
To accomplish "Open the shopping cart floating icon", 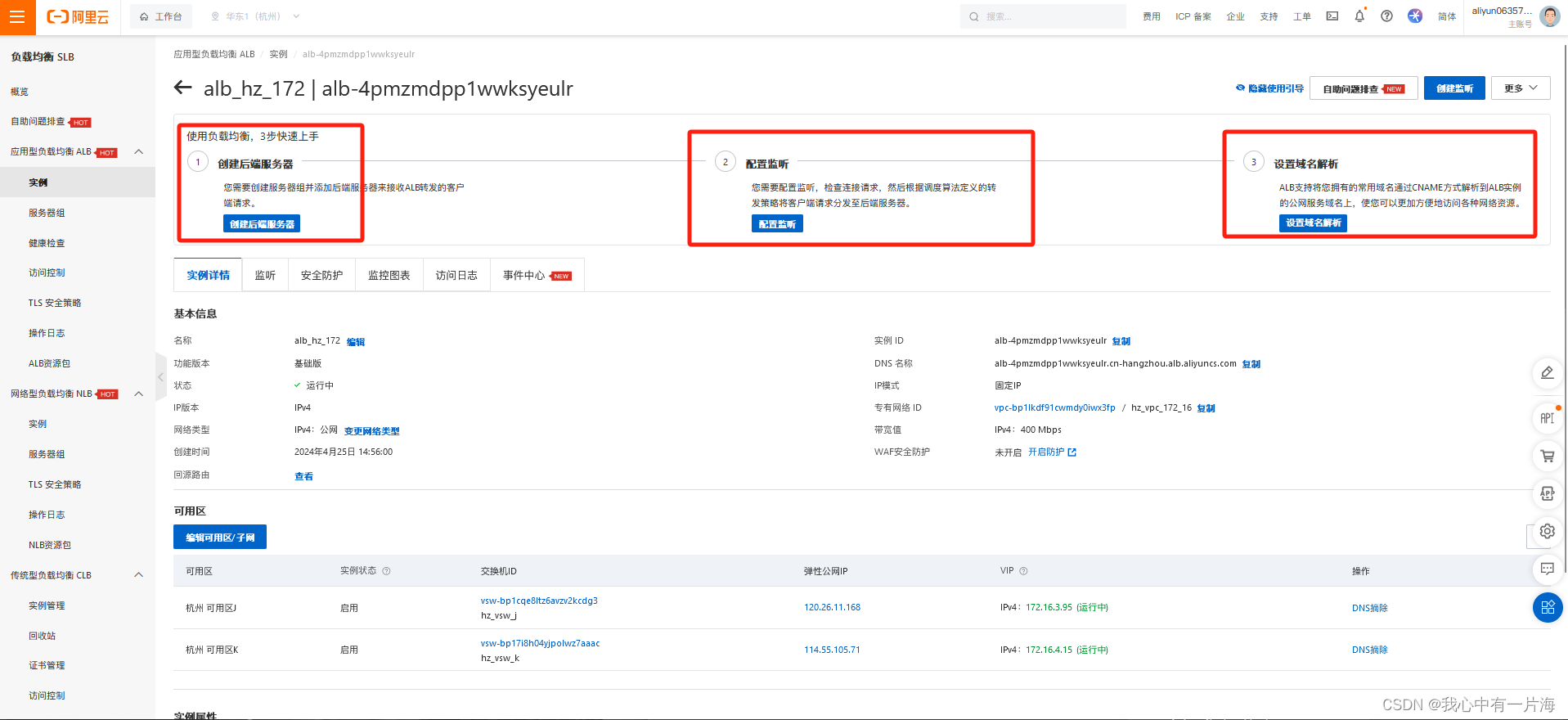I will [1547, 456].
